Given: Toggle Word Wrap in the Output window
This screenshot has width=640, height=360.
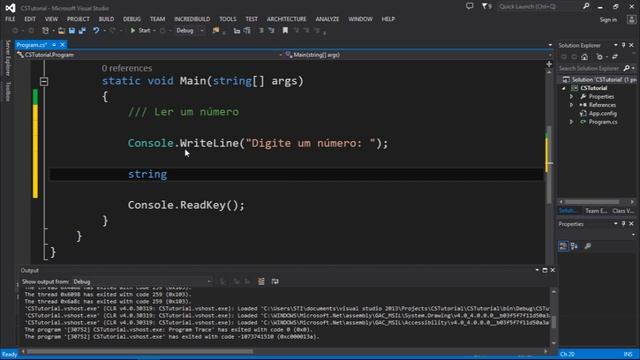Looking at the screenshot, I should tap(275, 282).
